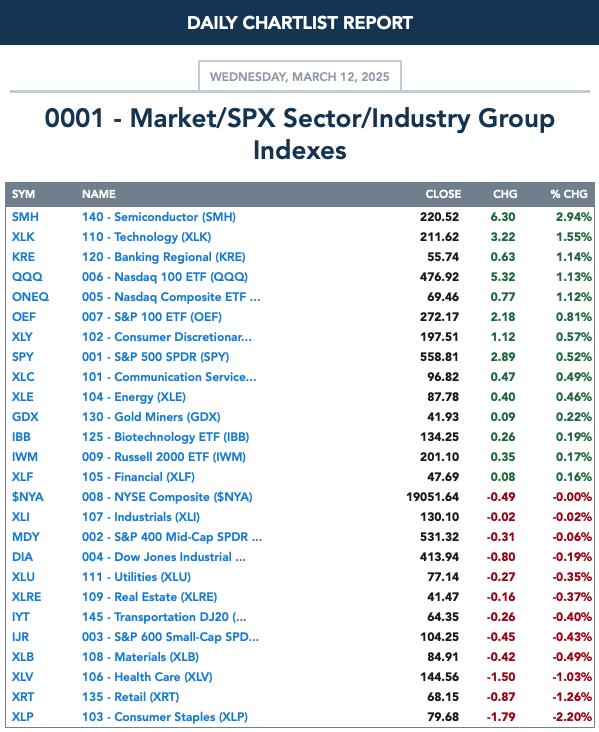Select the QQQ symbol link
599x732 pixels.
[27, 277]
